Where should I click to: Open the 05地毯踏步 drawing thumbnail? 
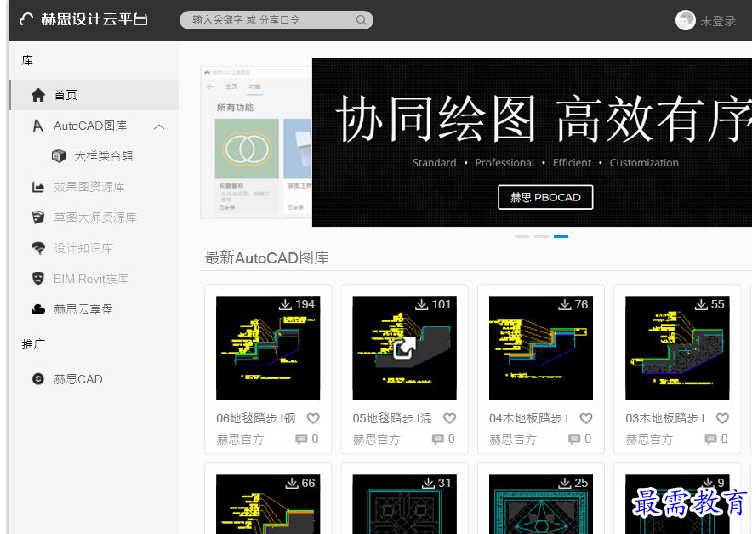pos(405,348)
